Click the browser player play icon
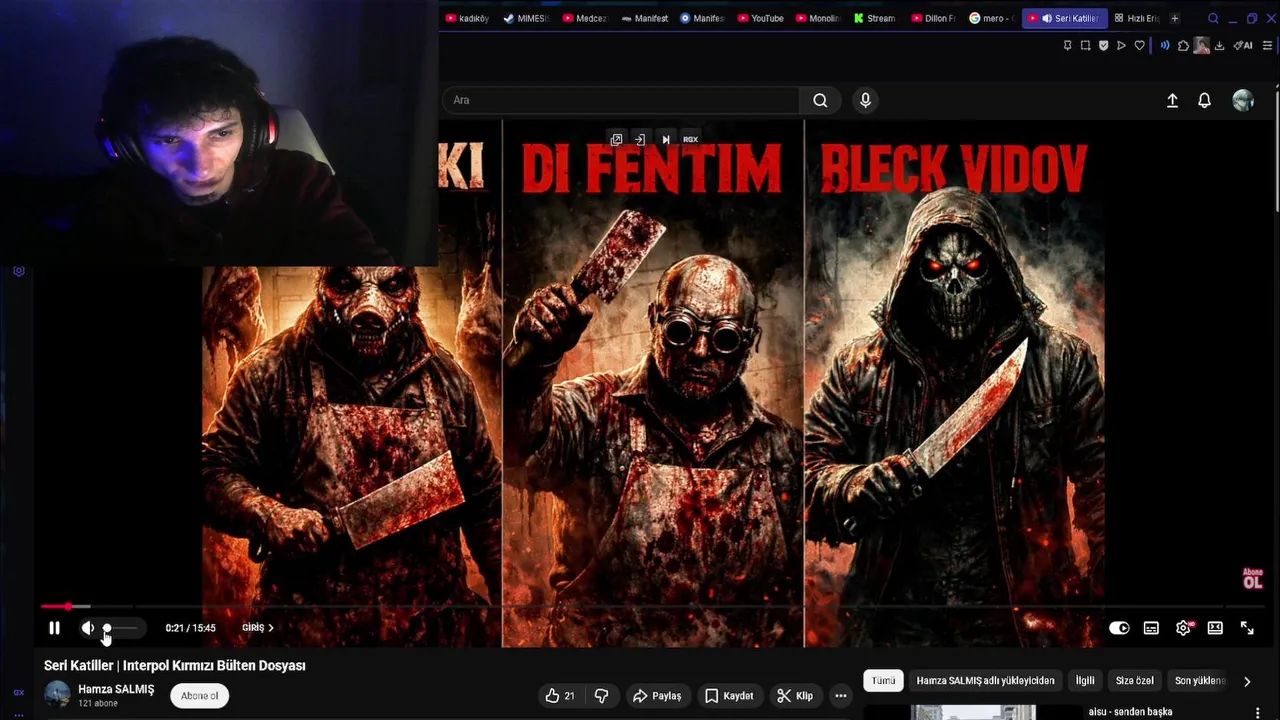Screen dimensions: 1280x720 (1121, 45)
